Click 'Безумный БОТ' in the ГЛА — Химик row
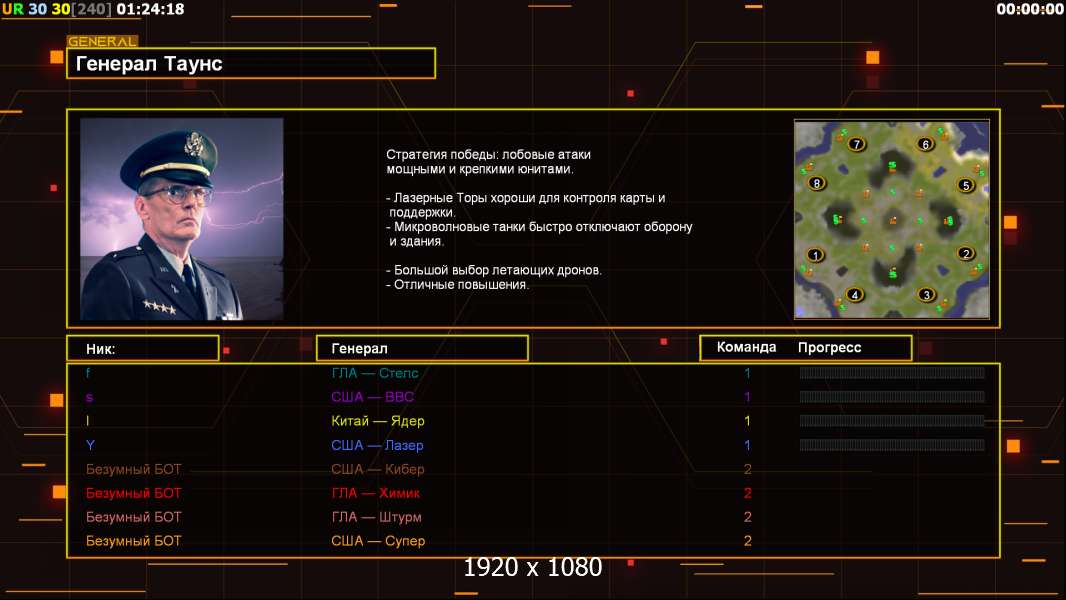Viewport: 1066px width, 600px height. pyautogui.click(x=134, y=493)
